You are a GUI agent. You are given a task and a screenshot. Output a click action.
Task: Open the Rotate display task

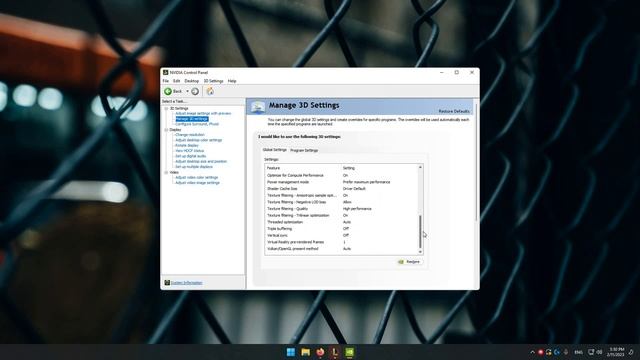(x=187, y=145)
